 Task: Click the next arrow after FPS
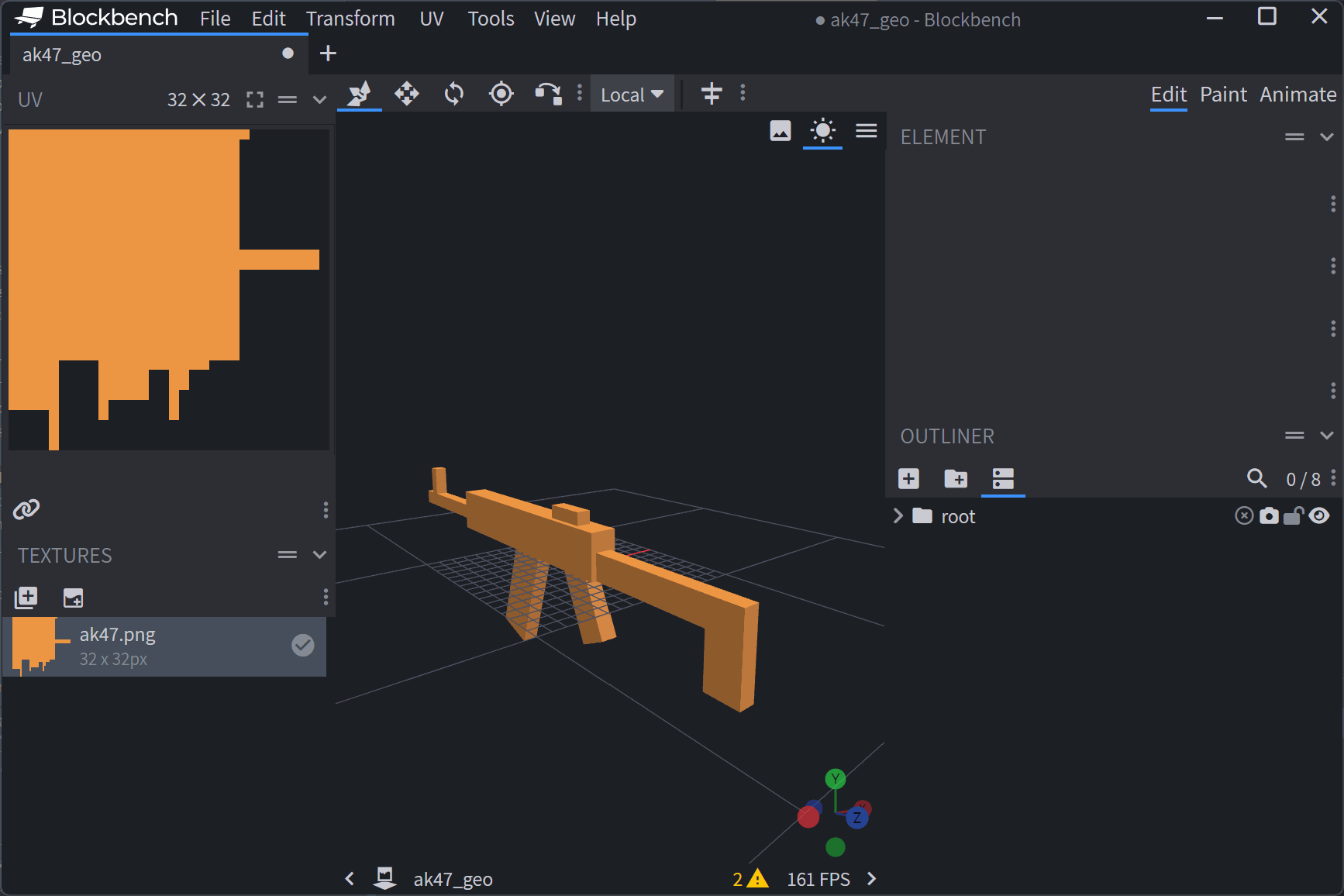point(872,879)
